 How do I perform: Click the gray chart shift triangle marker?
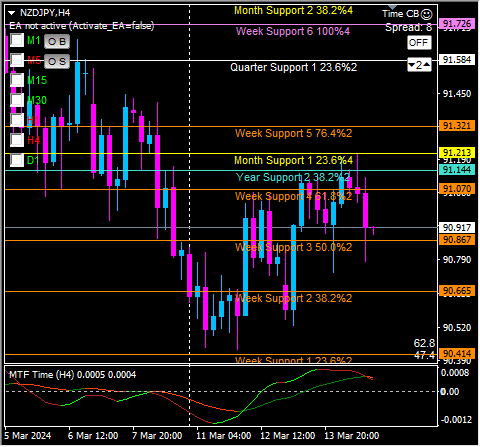tap(393, 7)
